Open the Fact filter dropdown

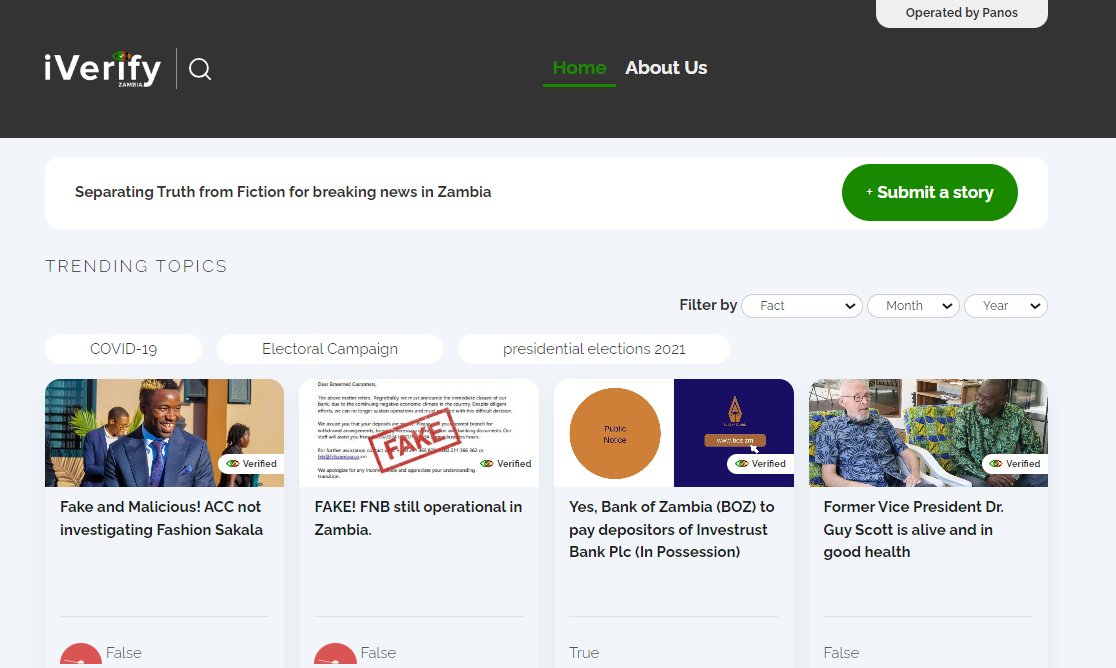pyautogui.click(x=802, y=306)
